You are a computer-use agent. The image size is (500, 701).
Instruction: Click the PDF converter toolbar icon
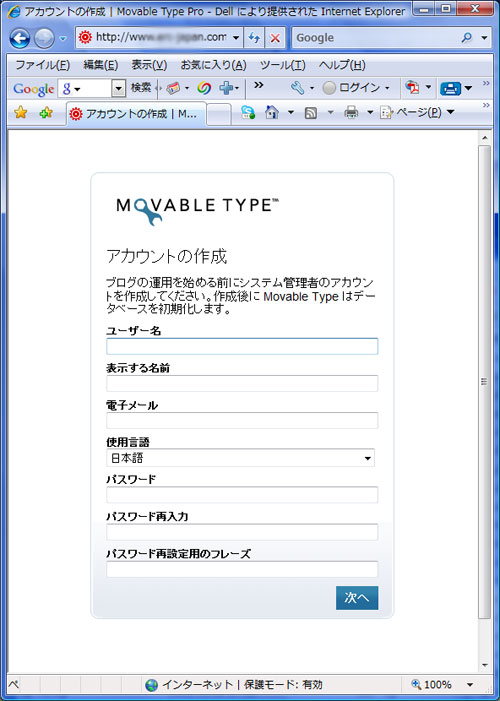[412, 88]
